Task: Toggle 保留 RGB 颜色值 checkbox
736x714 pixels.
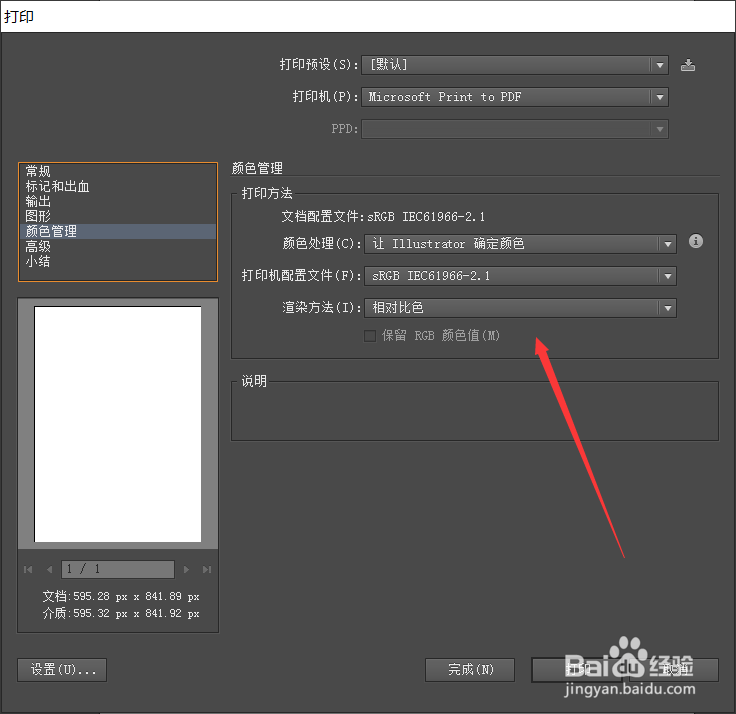Action: tap(370, 336)
